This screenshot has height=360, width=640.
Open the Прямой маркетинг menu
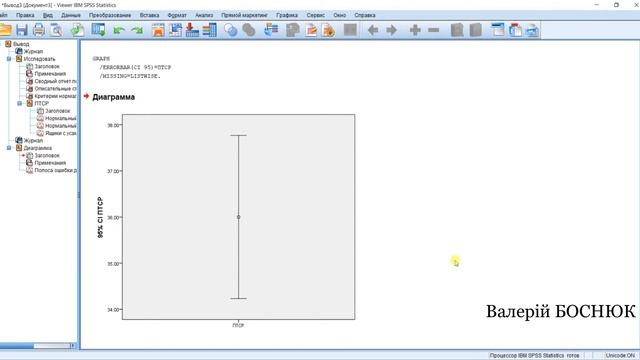pos(244,15)
